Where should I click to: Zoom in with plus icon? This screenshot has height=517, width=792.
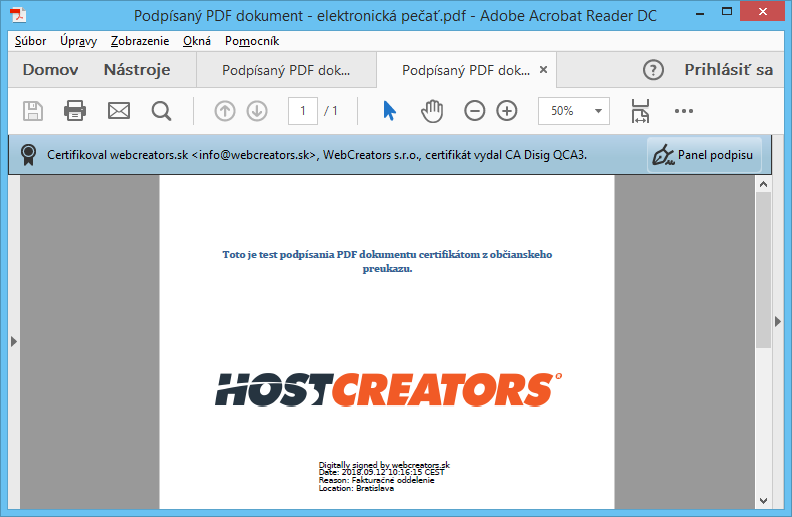tap(507, 111)
